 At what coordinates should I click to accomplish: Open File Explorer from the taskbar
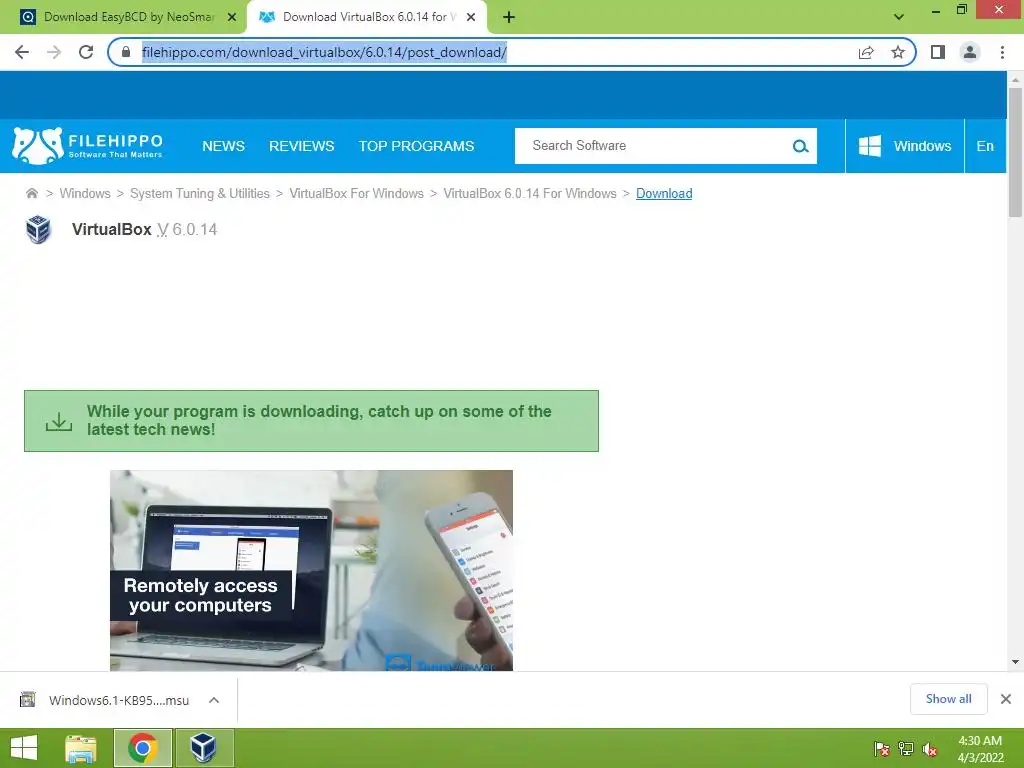[x=80, y=748]
